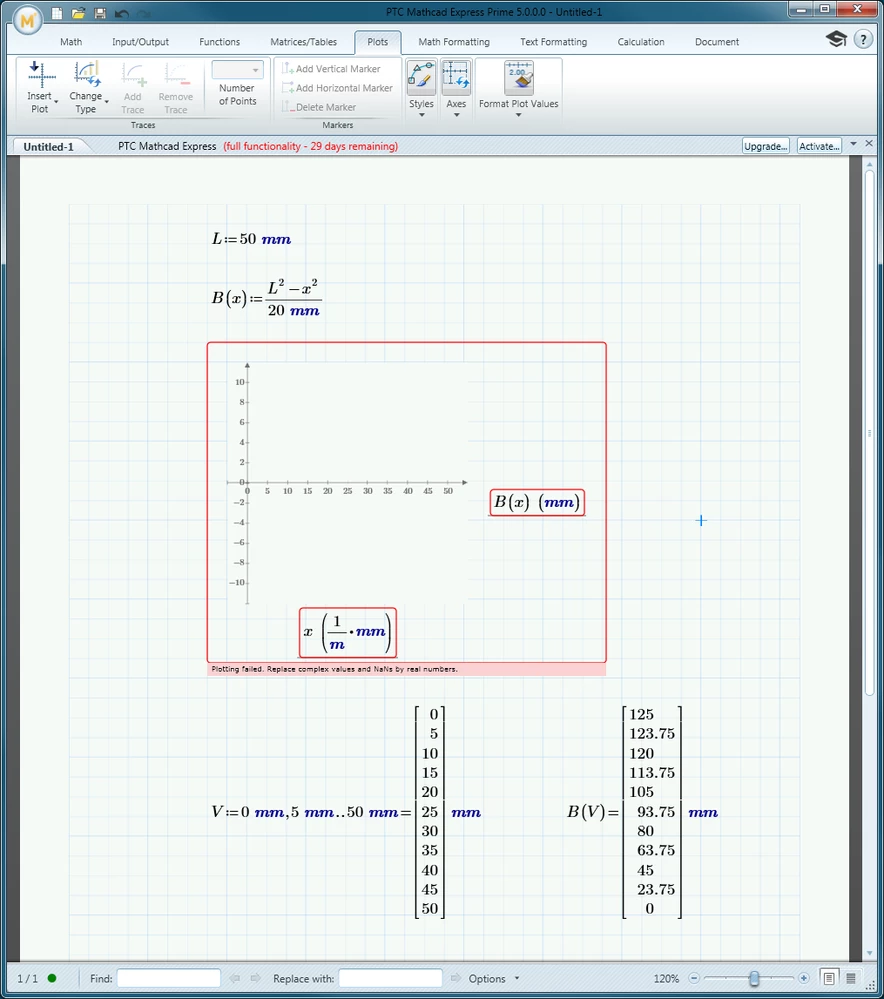Open the Matrices/Tables ribbon tab
Screen dimensions: 884x999
pyautogui.click(x=303, y=42)
